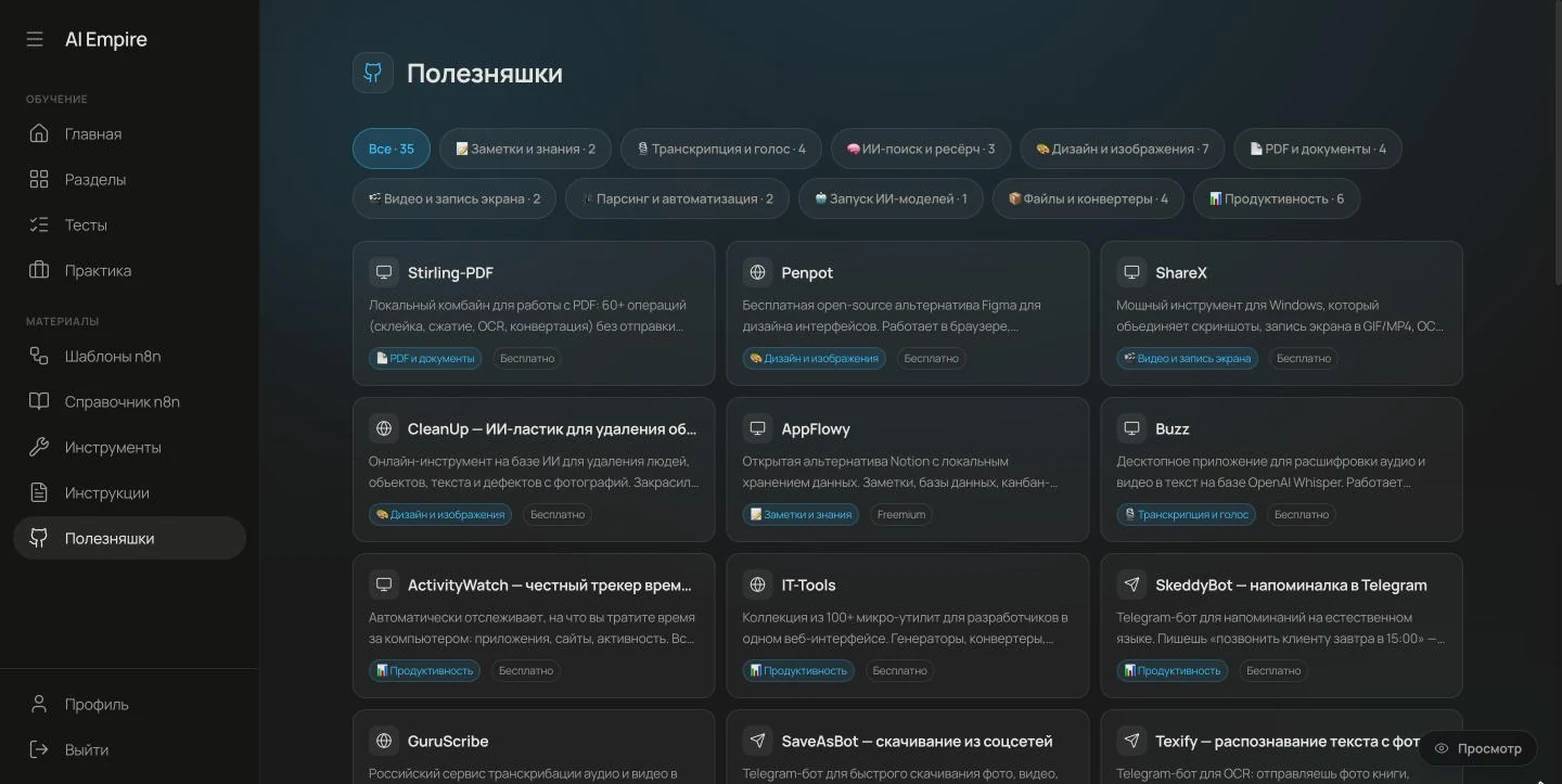Click the monitor icon on ActivityWatch card
1562x784 pixels.
click(x=383, y=585)
